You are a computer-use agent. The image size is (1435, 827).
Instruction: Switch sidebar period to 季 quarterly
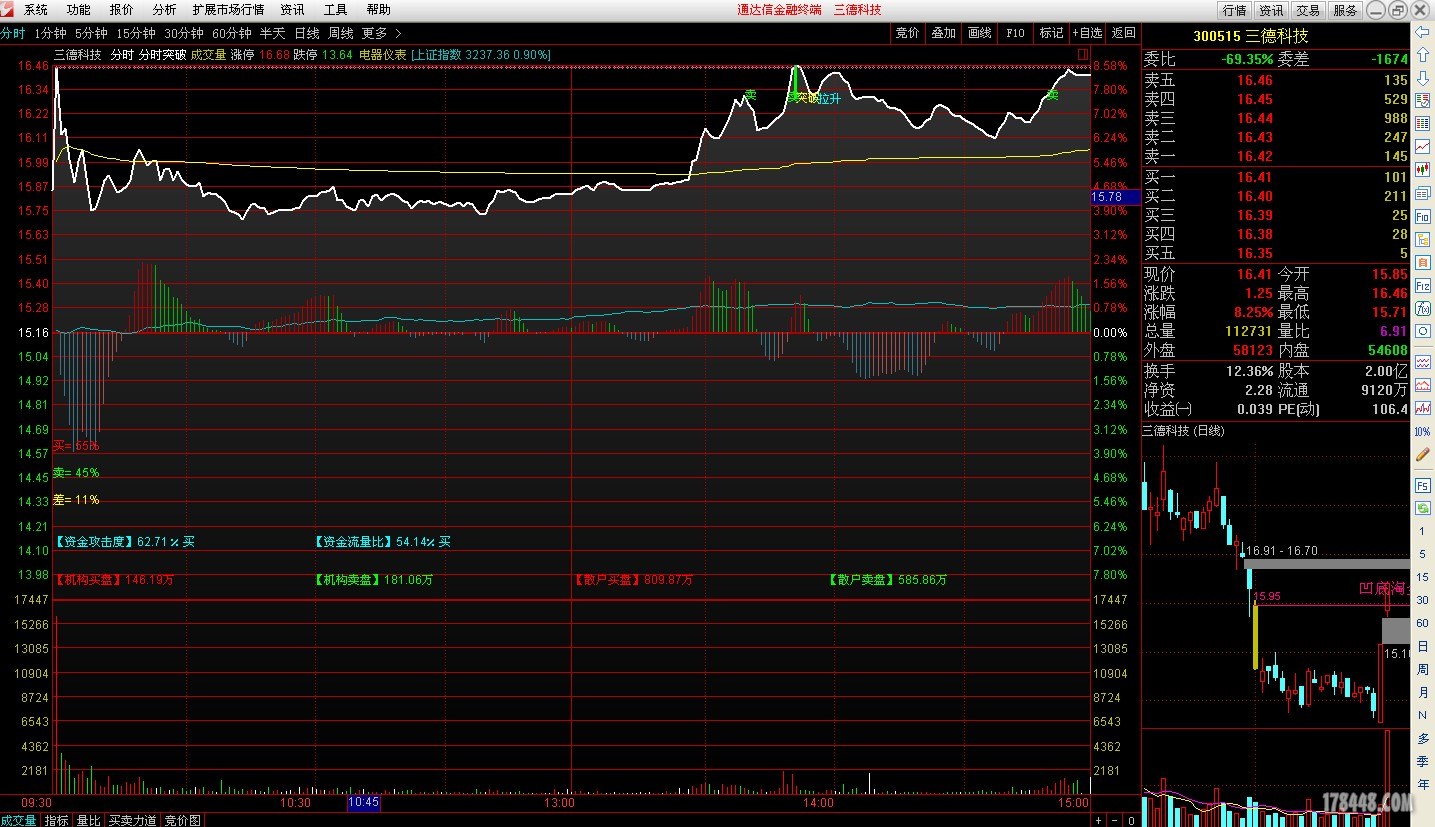(1422, 761)
